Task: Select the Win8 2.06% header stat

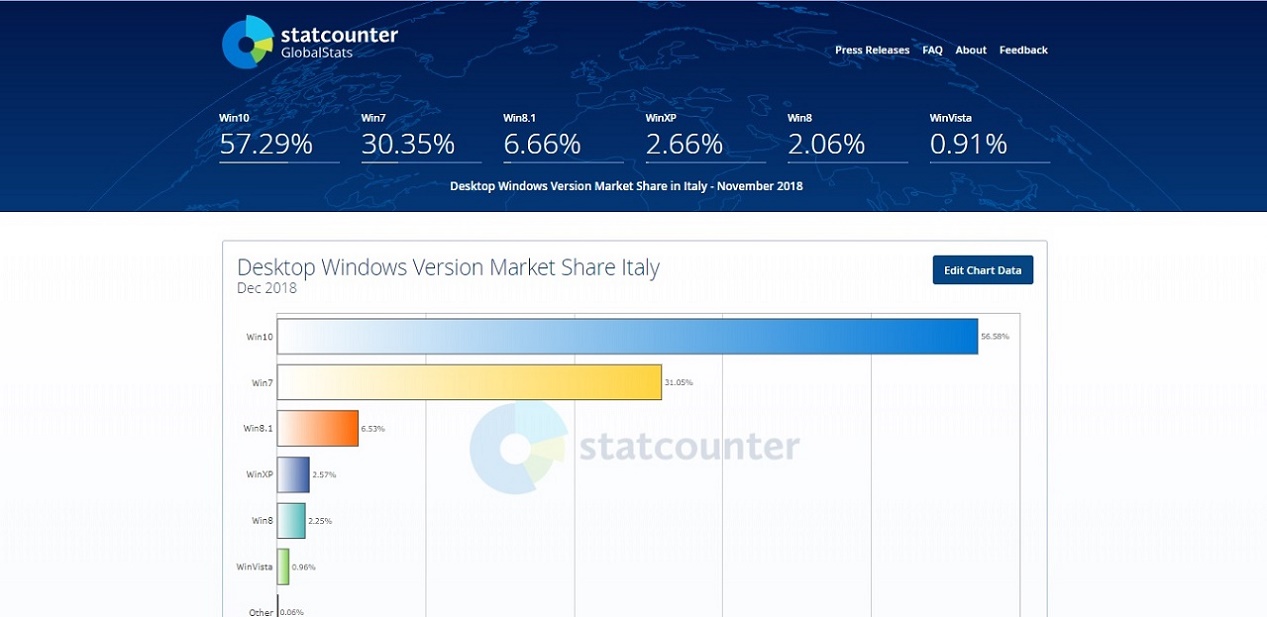Action: click(848, 137)
